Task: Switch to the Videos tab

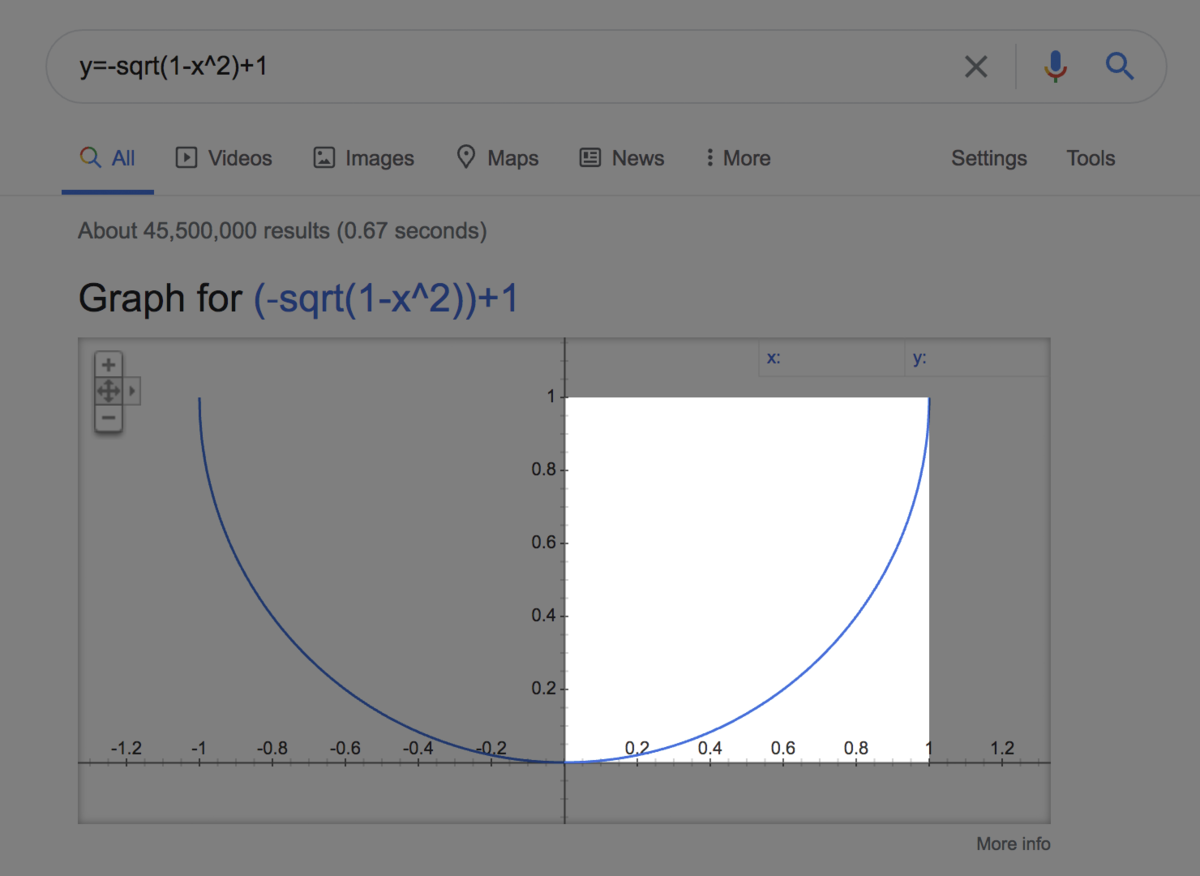Action: 224,158
